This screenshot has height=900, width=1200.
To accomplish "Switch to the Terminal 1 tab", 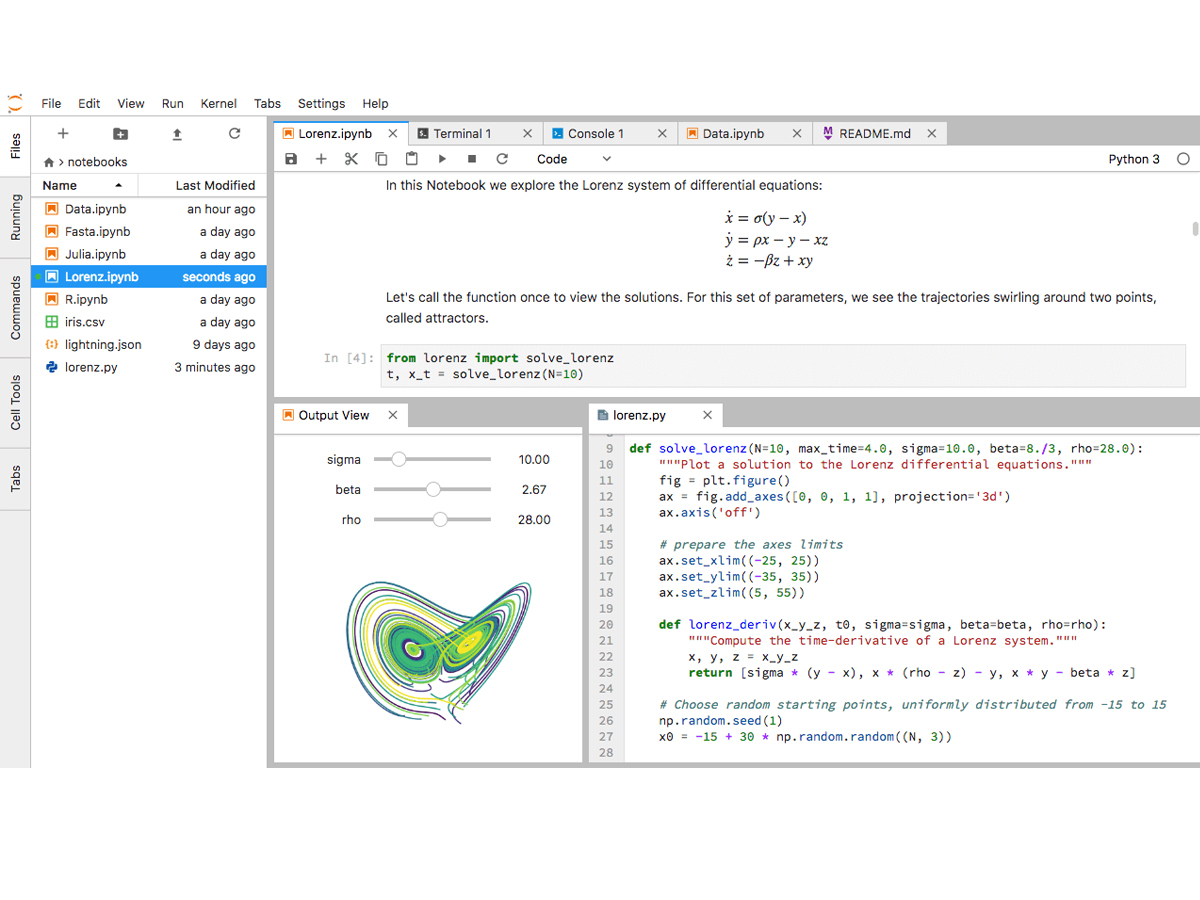I will [462, 133].
